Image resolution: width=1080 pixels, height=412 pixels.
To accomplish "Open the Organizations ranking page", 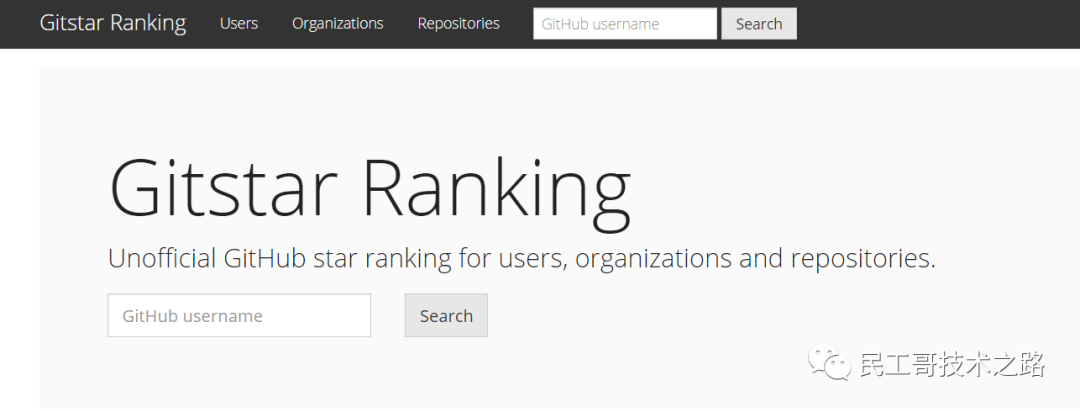I will click(338, 23).
